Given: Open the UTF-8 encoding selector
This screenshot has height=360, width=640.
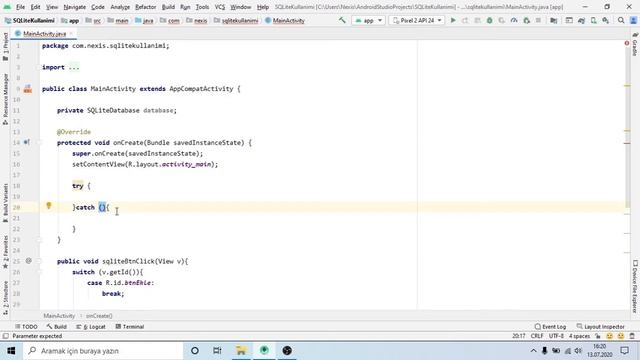Looking at the screenshot, I should pyautogui.click(x=556, y=336).
